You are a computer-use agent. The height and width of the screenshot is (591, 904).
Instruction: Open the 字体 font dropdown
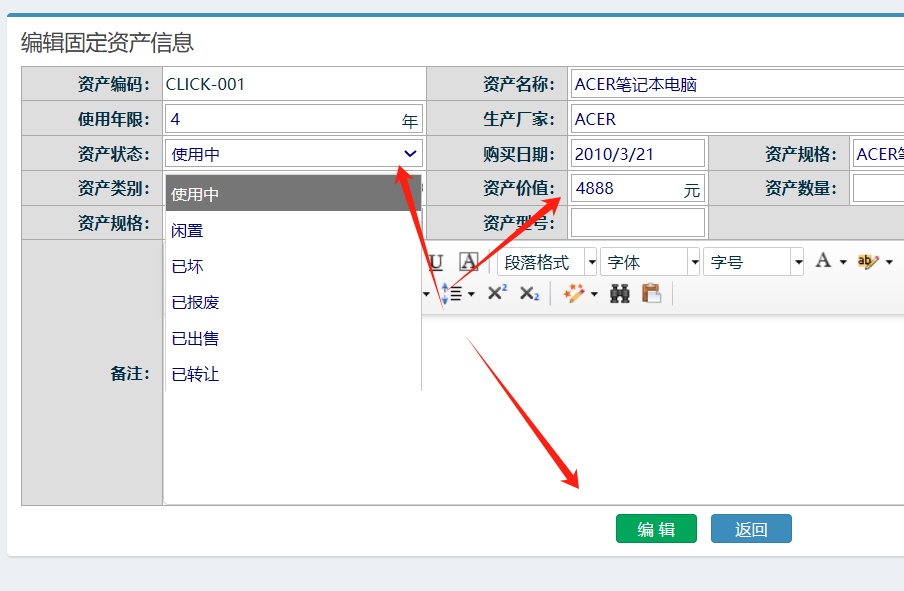pyautogui.click(x=649, y=262)
